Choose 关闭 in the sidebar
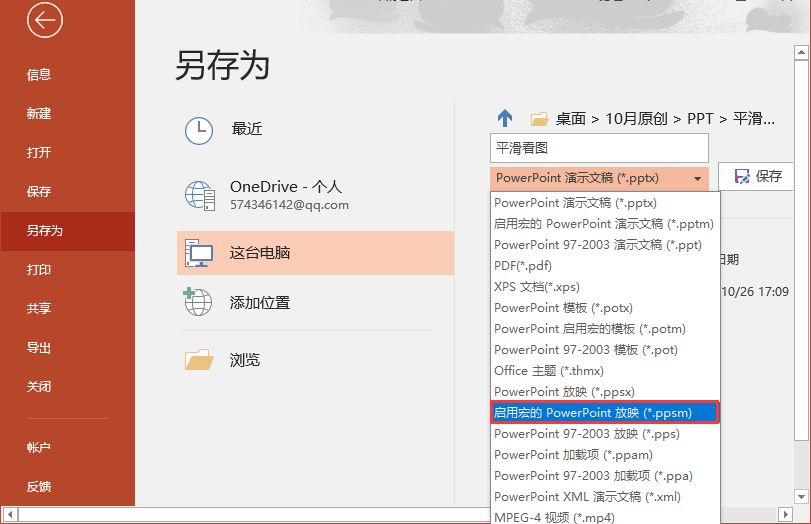This screenshot has height=524, width=811. (67, 386)
